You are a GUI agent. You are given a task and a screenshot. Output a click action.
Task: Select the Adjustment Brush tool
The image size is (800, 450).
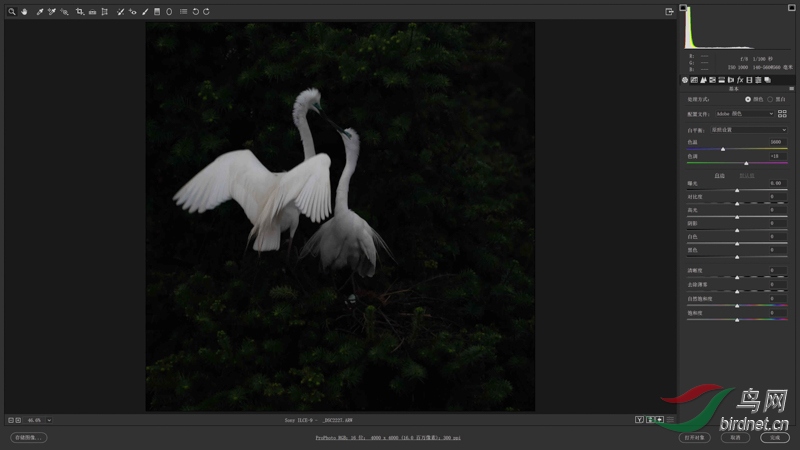click(x=145, y=12)
